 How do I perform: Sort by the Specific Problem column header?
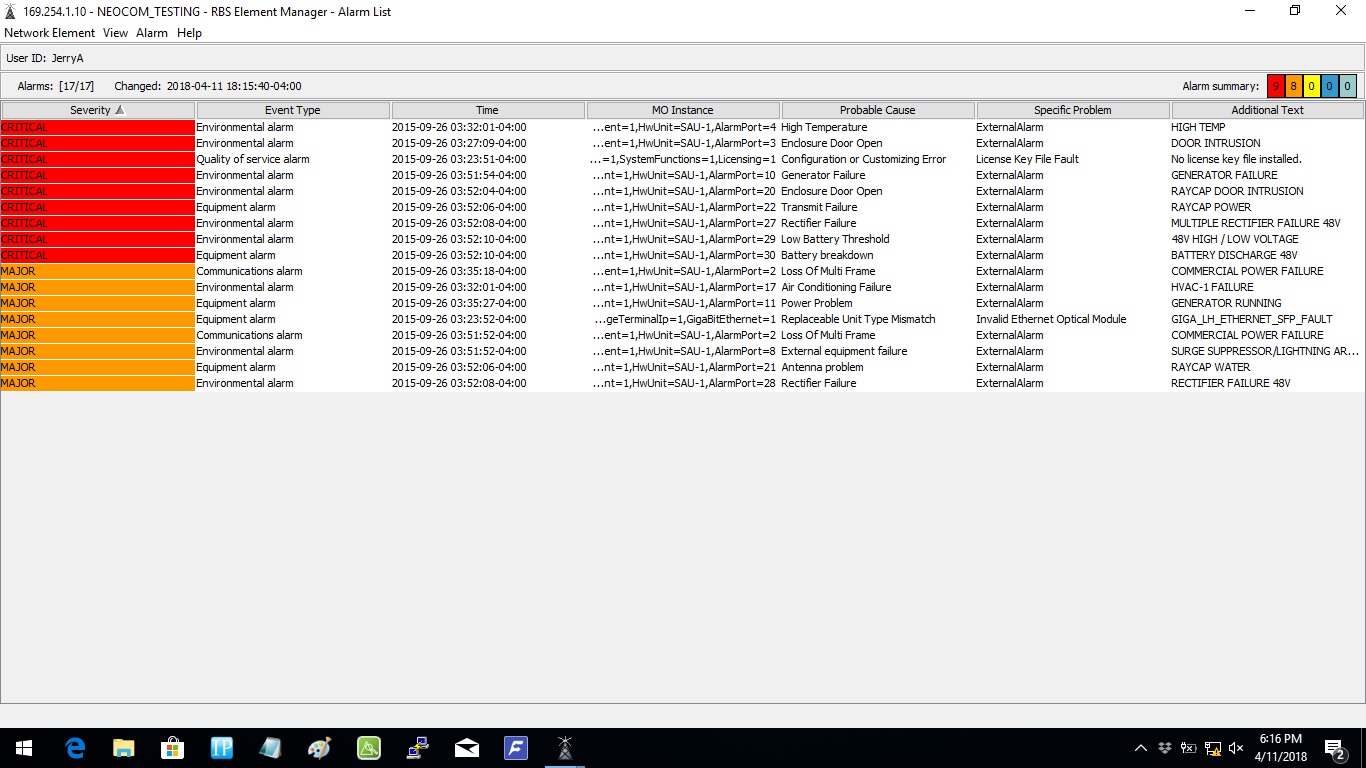(1073, 110)
